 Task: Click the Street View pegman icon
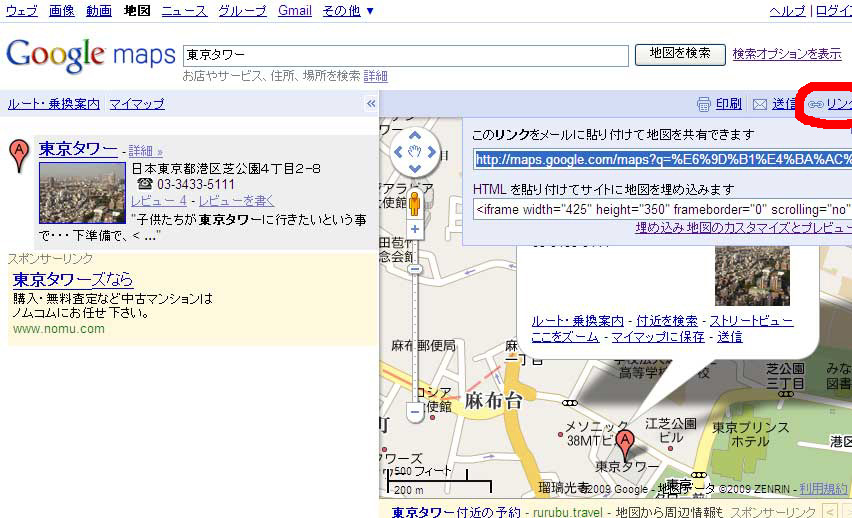click(x=415, y=204)
